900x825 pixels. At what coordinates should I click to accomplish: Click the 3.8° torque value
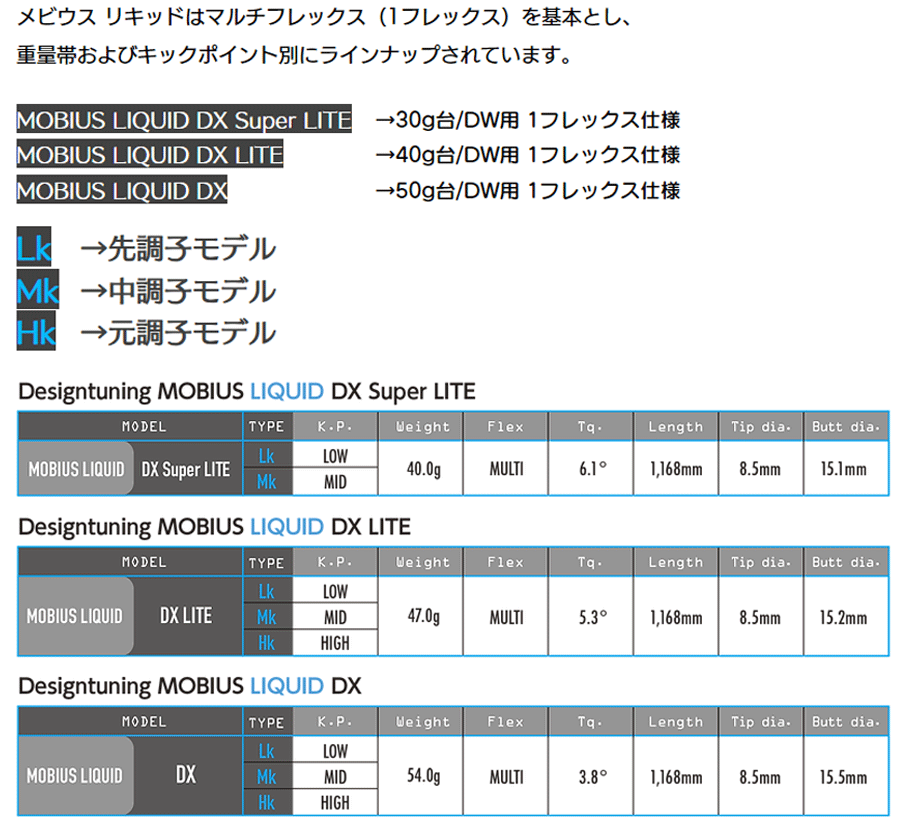click(x=592, y=777)
